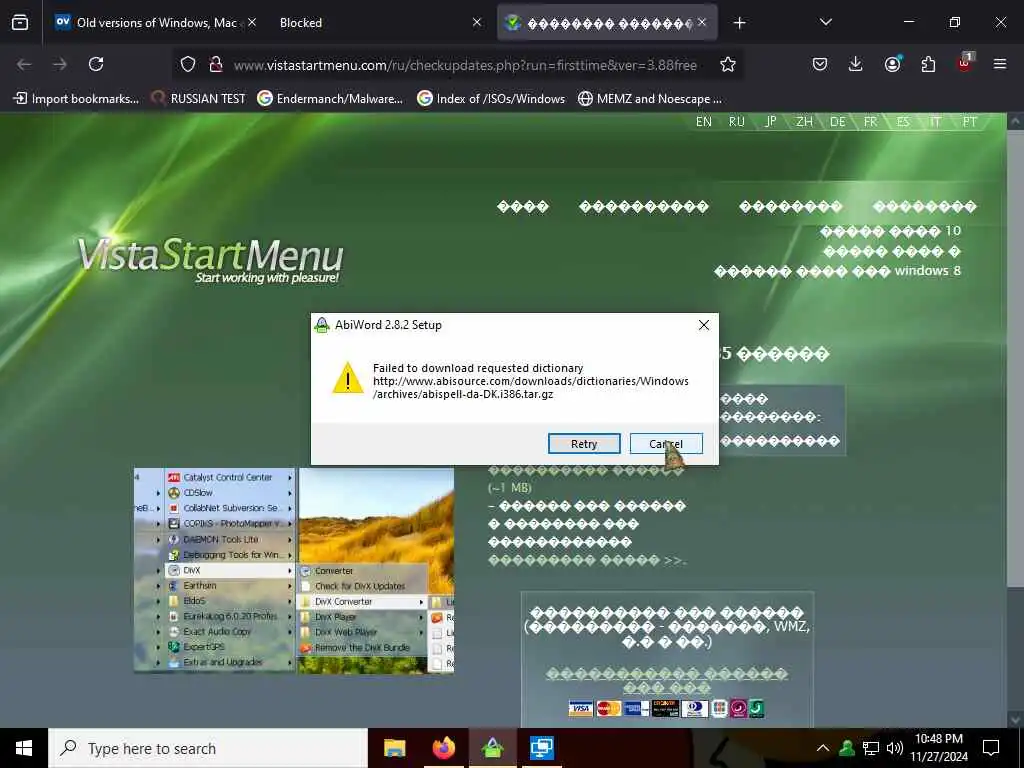The image size is (1024, 768).
Task: Open the notification center icon
Action: pos(991,748)
